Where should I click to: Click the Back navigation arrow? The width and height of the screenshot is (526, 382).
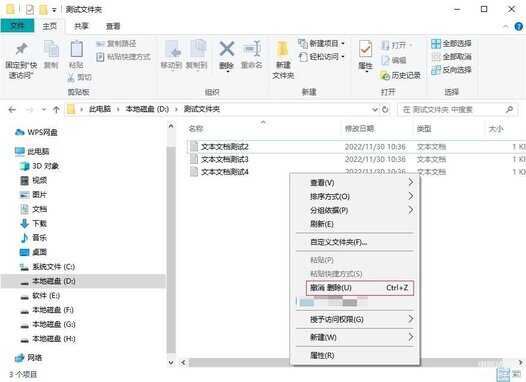click(12, 109)
